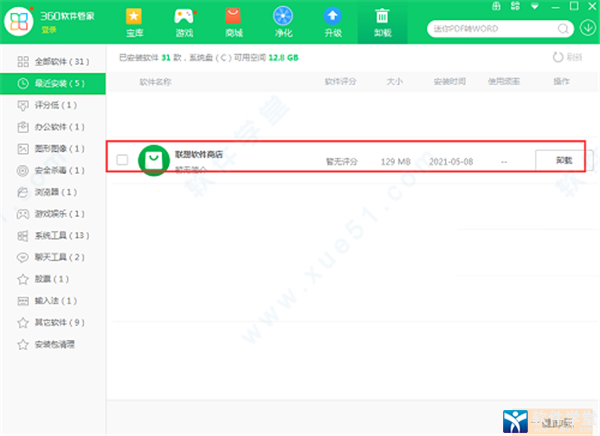Screen dimensions: 600x436
Task: Close the 360软件管家 window
Action: (x=592, y=6)
